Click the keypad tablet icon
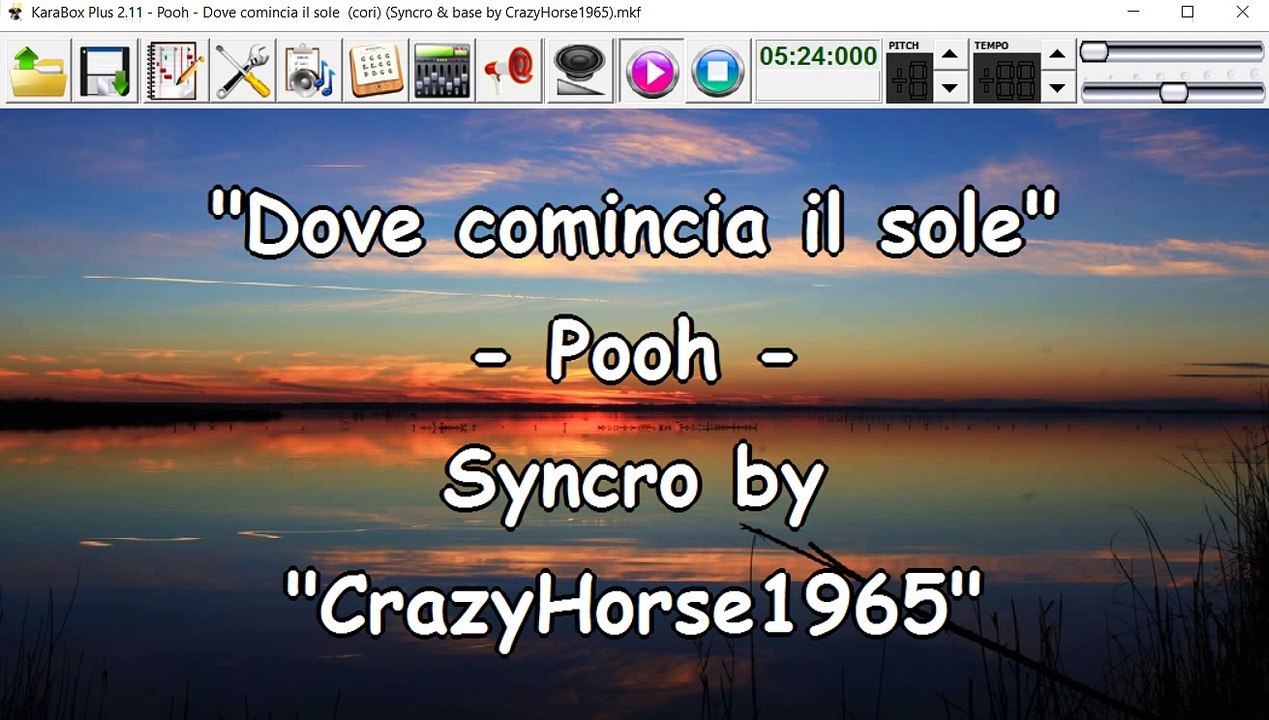1269x720 pixels. tap(376, 71)
